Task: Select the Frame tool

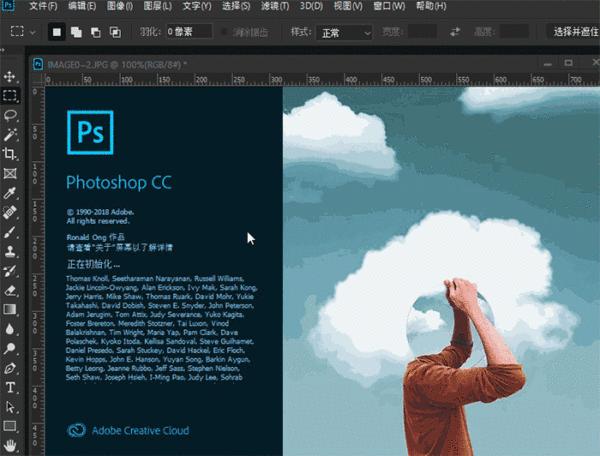Action: (10, 174)
